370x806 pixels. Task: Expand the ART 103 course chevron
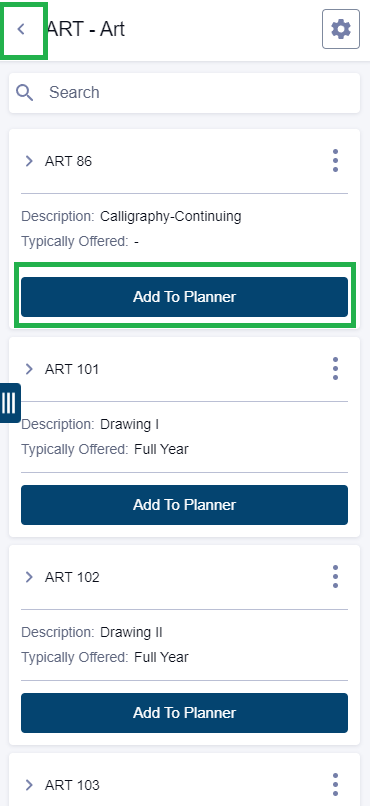point(29,785)
